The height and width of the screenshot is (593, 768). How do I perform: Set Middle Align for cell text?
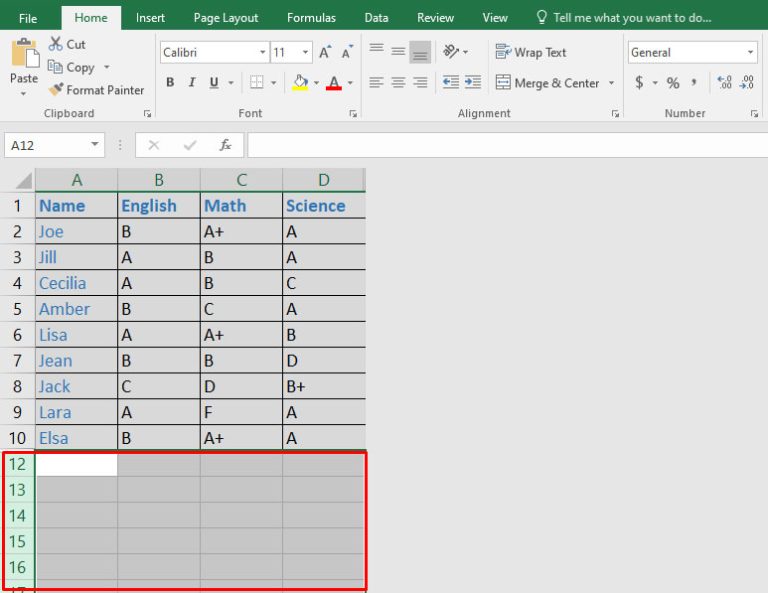coord(398,51)
